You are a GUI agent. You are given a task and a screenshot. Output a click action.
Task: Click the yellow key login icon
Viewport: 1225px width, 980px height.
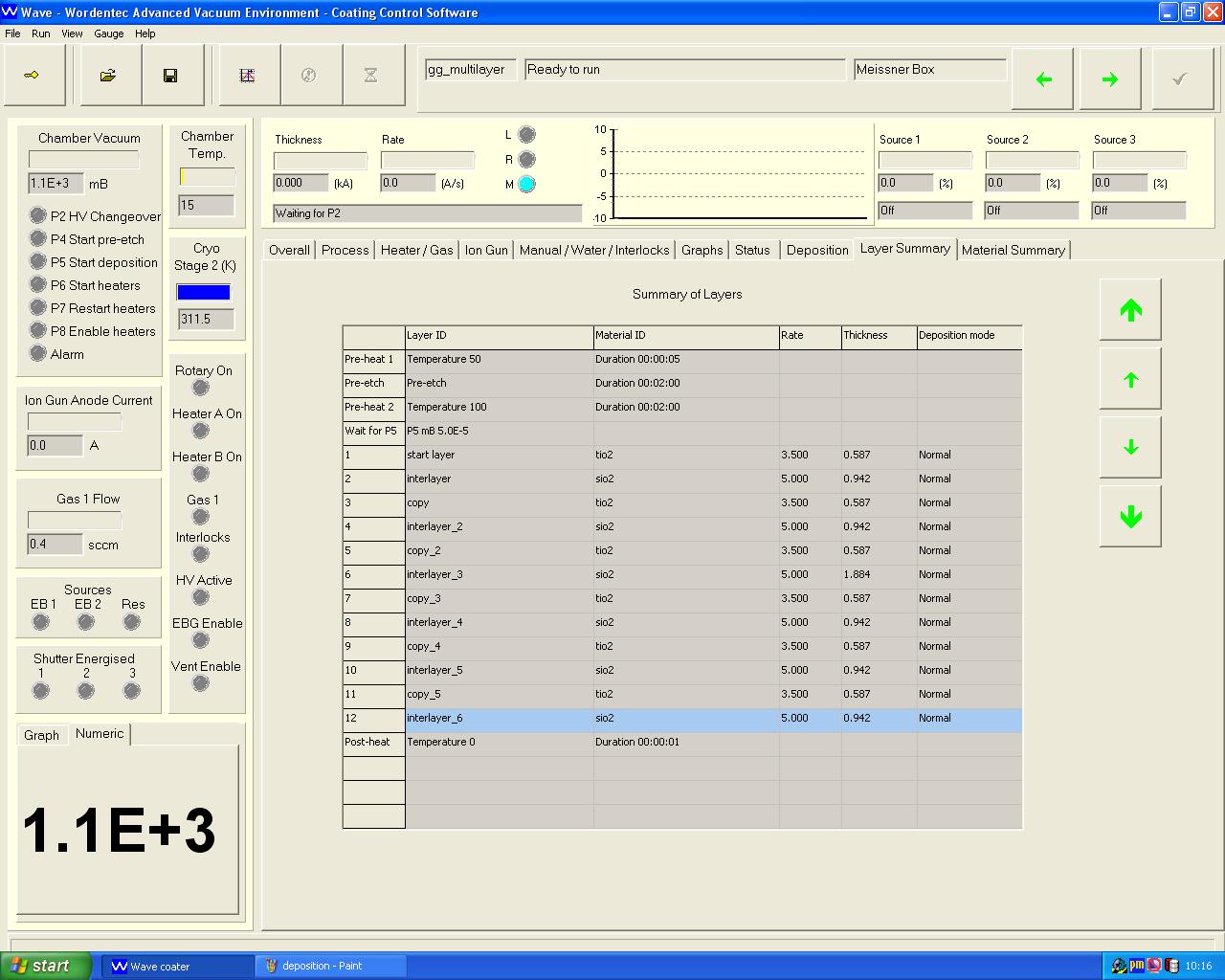click(x=32, y=76)
